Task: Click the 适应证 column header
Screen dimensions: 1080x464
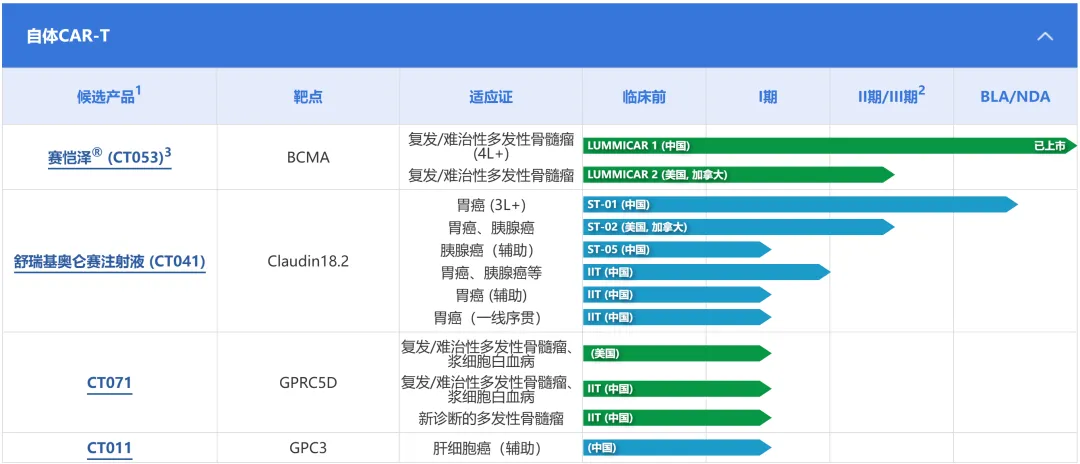Action: [490, 96]
